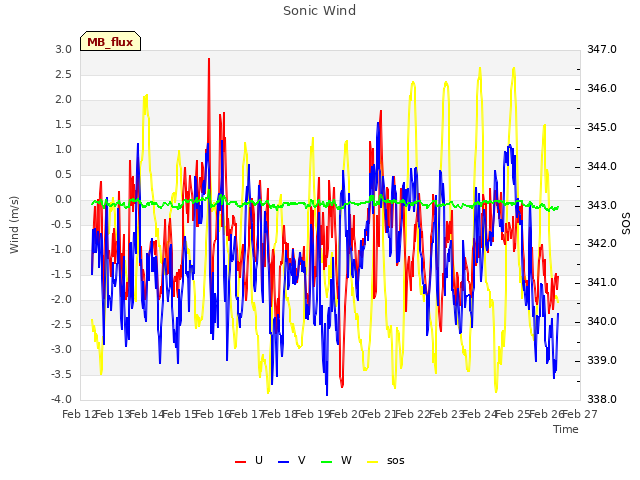Click the 'Time' axis label
Screen dimensions: 640x480
point(566,429)
